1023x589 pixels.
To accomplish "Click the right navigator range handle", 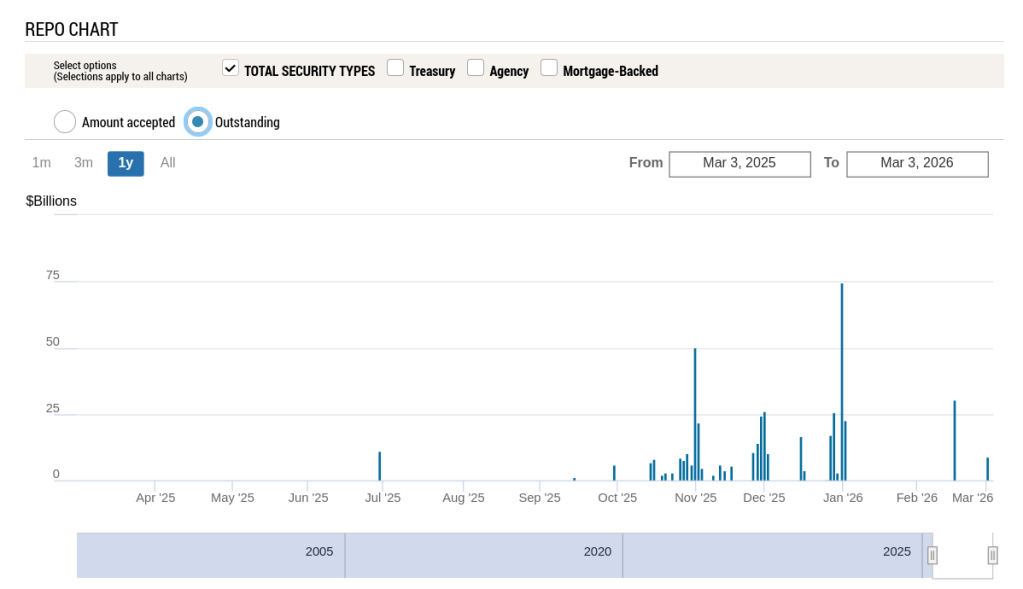I will coord(992,555).
